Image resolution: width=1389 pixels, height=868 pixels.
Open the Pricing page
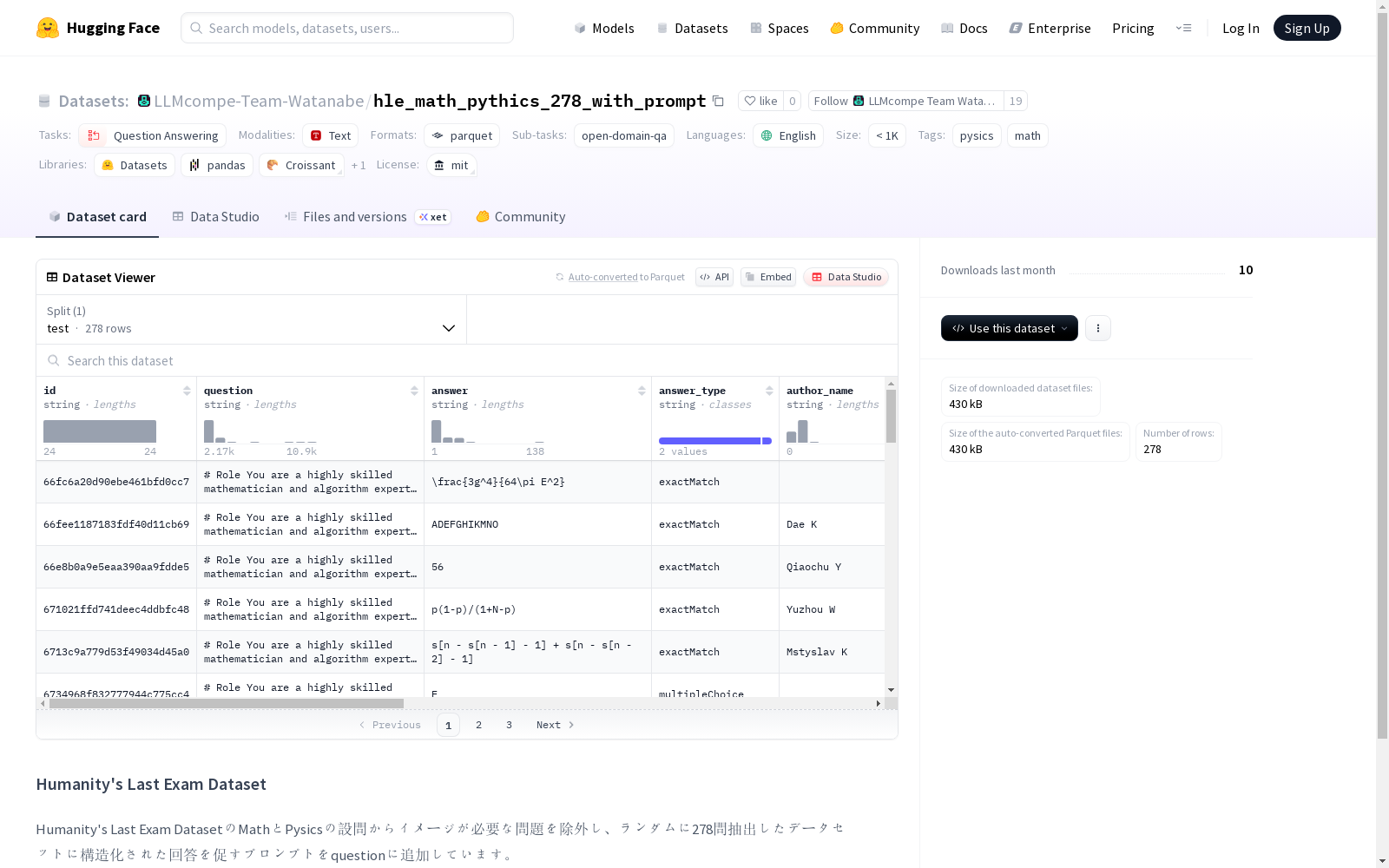coord(1133,28)
